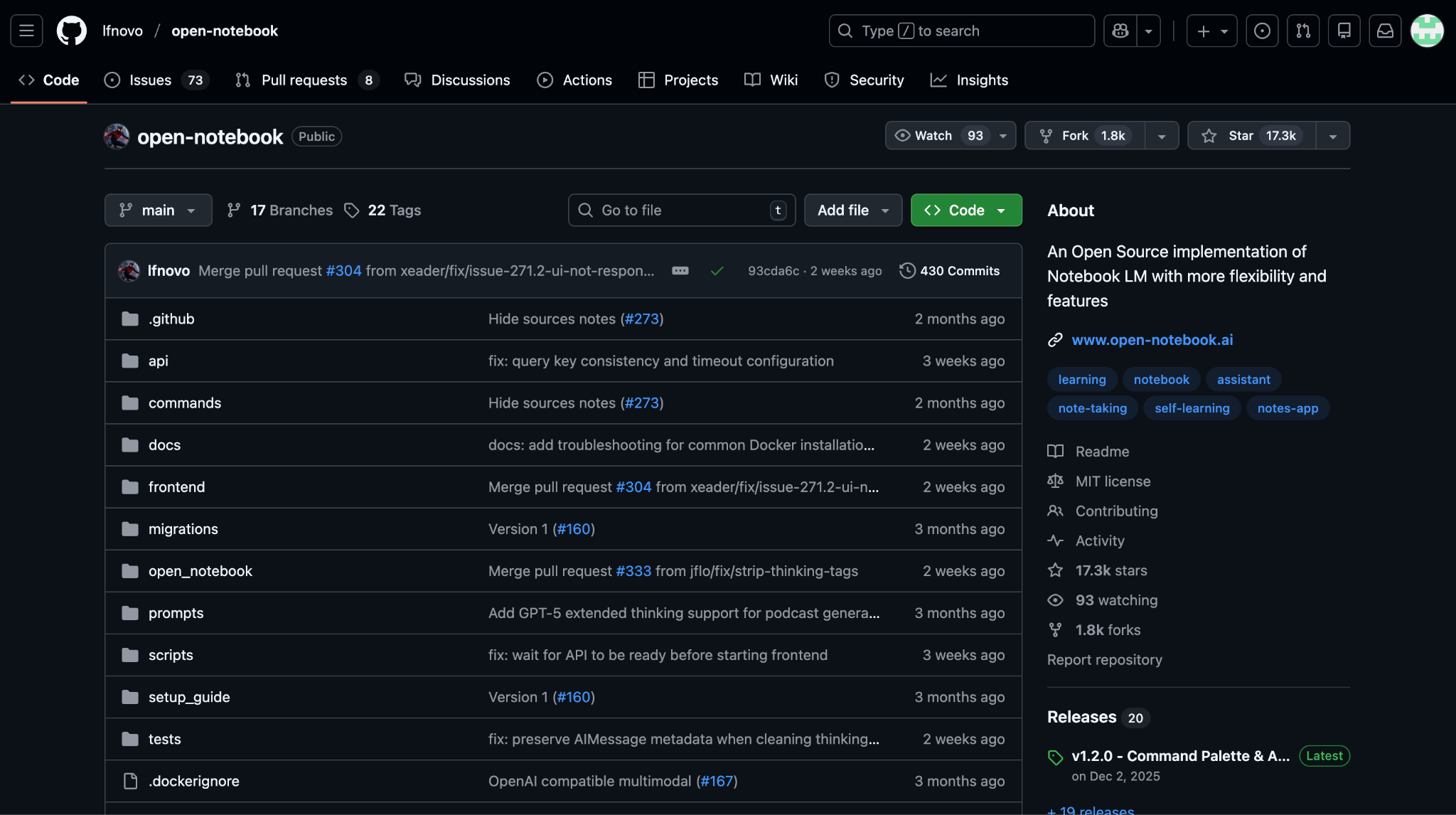This screenshot has height=815, width=1456.
Task: Open the Insights tab
Action: pyautogui.click(x=981, y=80)
